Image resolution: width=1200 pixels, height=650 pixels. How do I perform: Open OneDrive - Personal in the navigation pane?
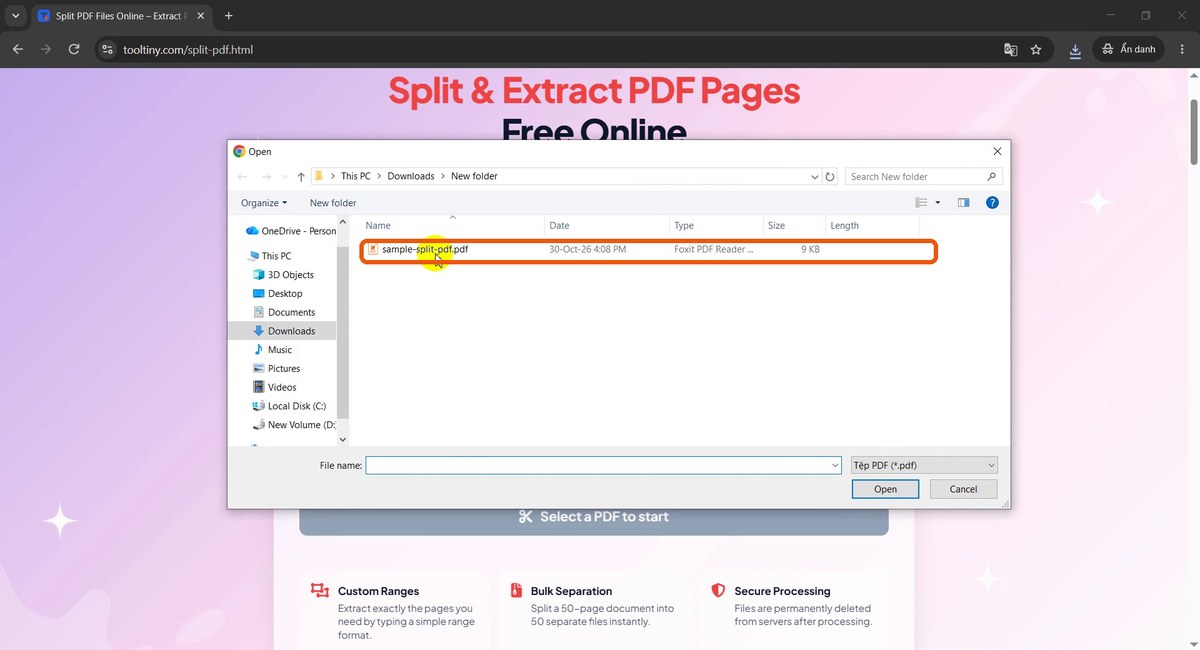pos(291,231)
